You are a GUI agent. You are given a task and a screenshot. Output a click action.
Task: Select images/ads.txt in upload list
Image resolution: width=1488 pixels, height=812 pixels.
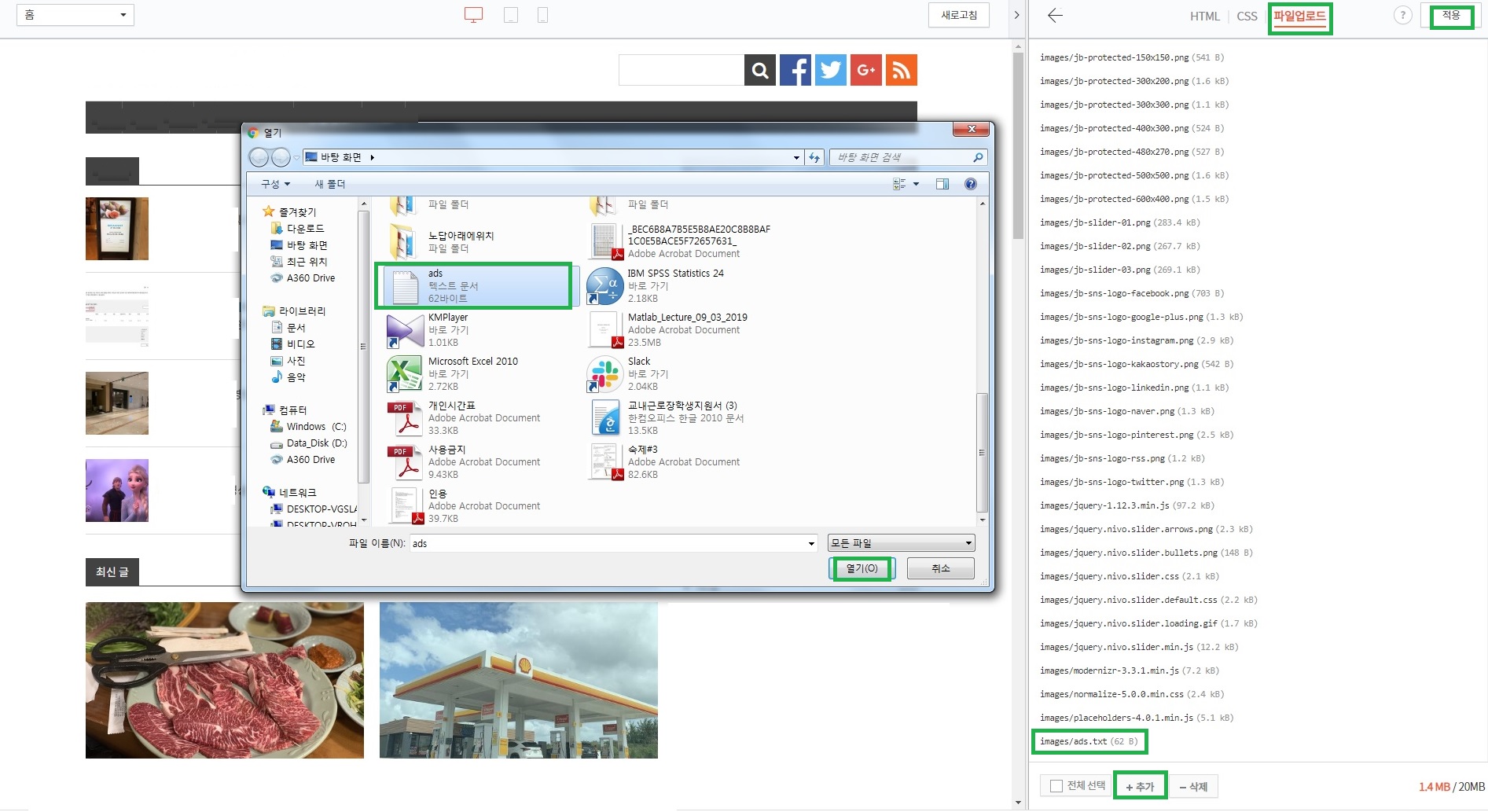tap(1089, 741)
